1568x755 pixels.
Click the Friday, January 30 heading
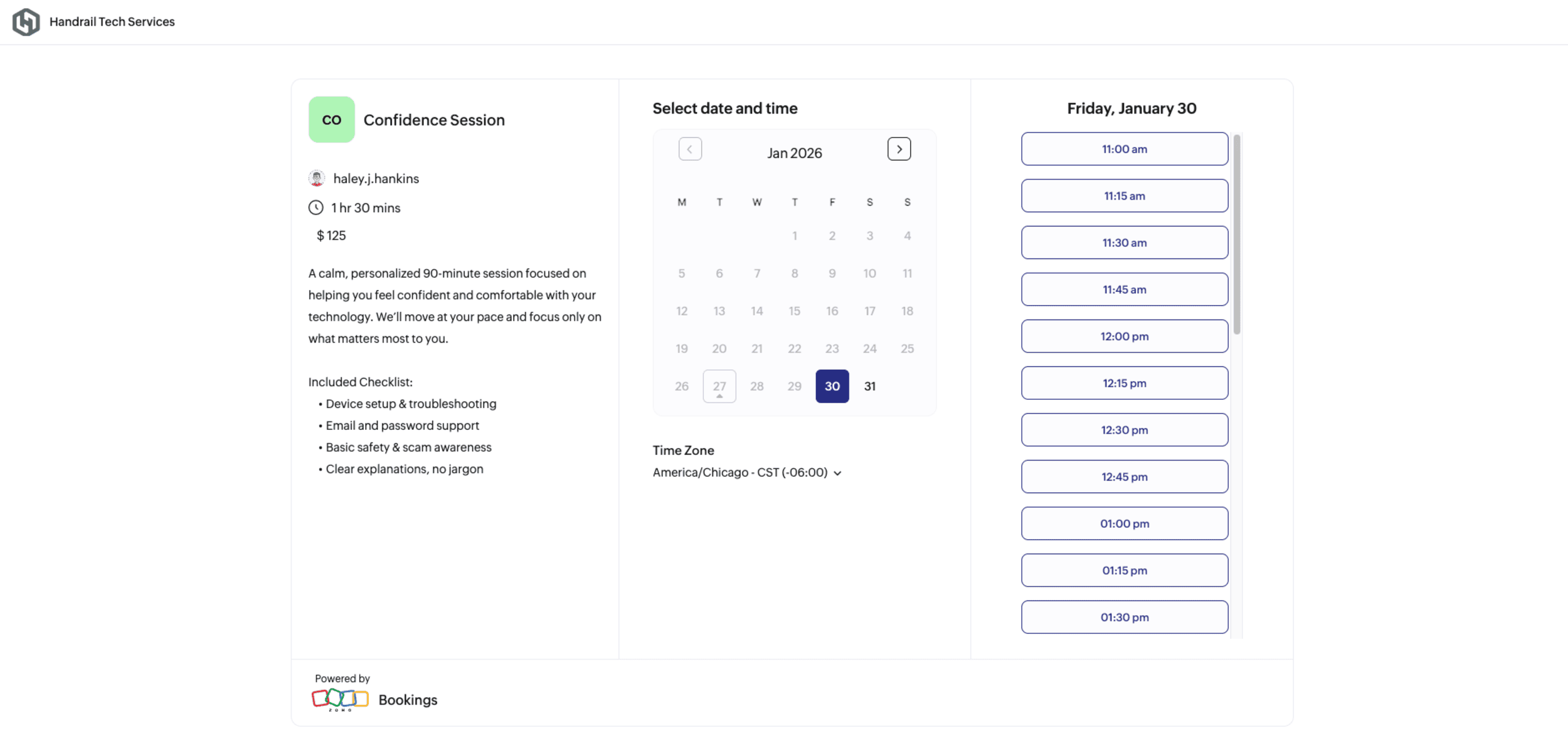point(1131,108)
